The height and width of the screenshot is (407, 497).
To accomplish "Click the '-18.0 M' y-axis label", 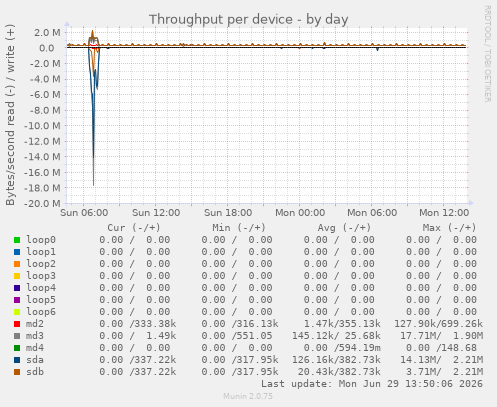I will pos(42,188).
